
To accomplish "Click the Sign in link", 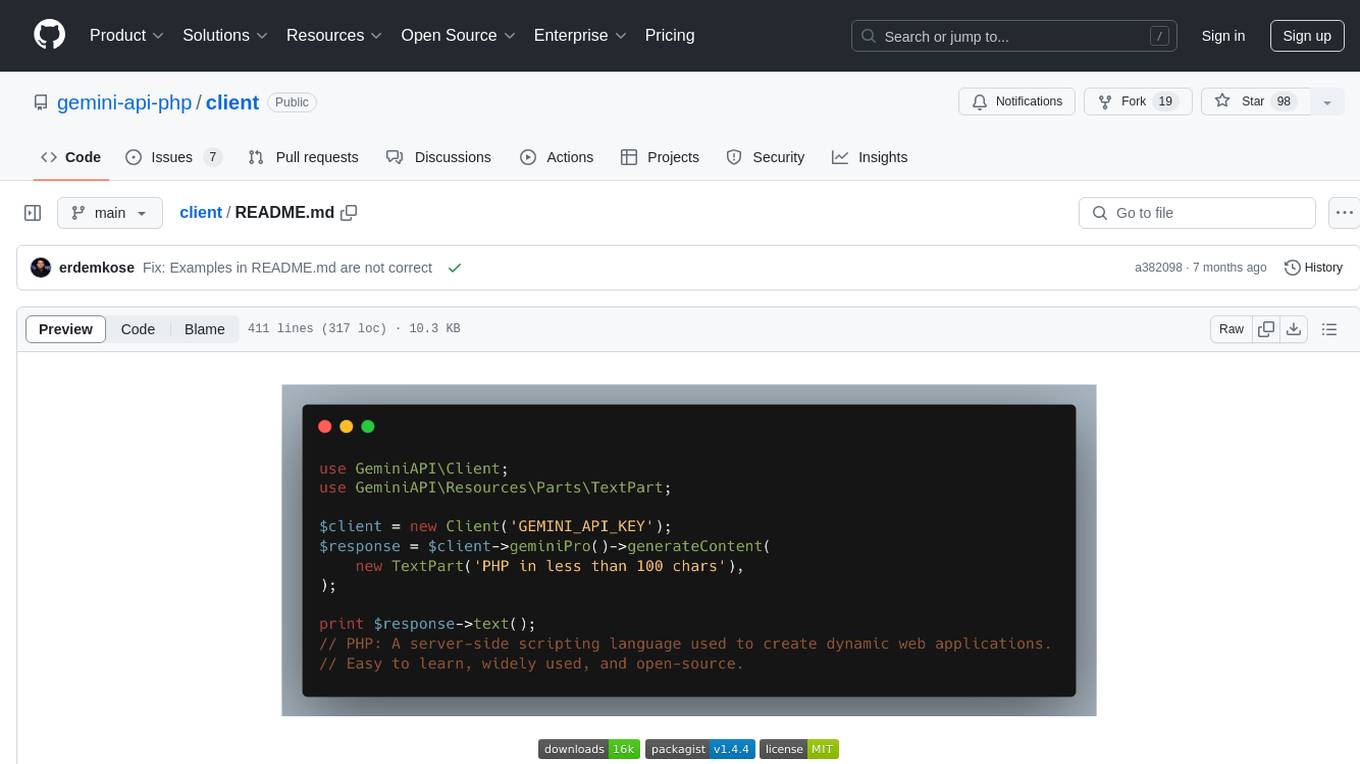I will [1223, 36].
